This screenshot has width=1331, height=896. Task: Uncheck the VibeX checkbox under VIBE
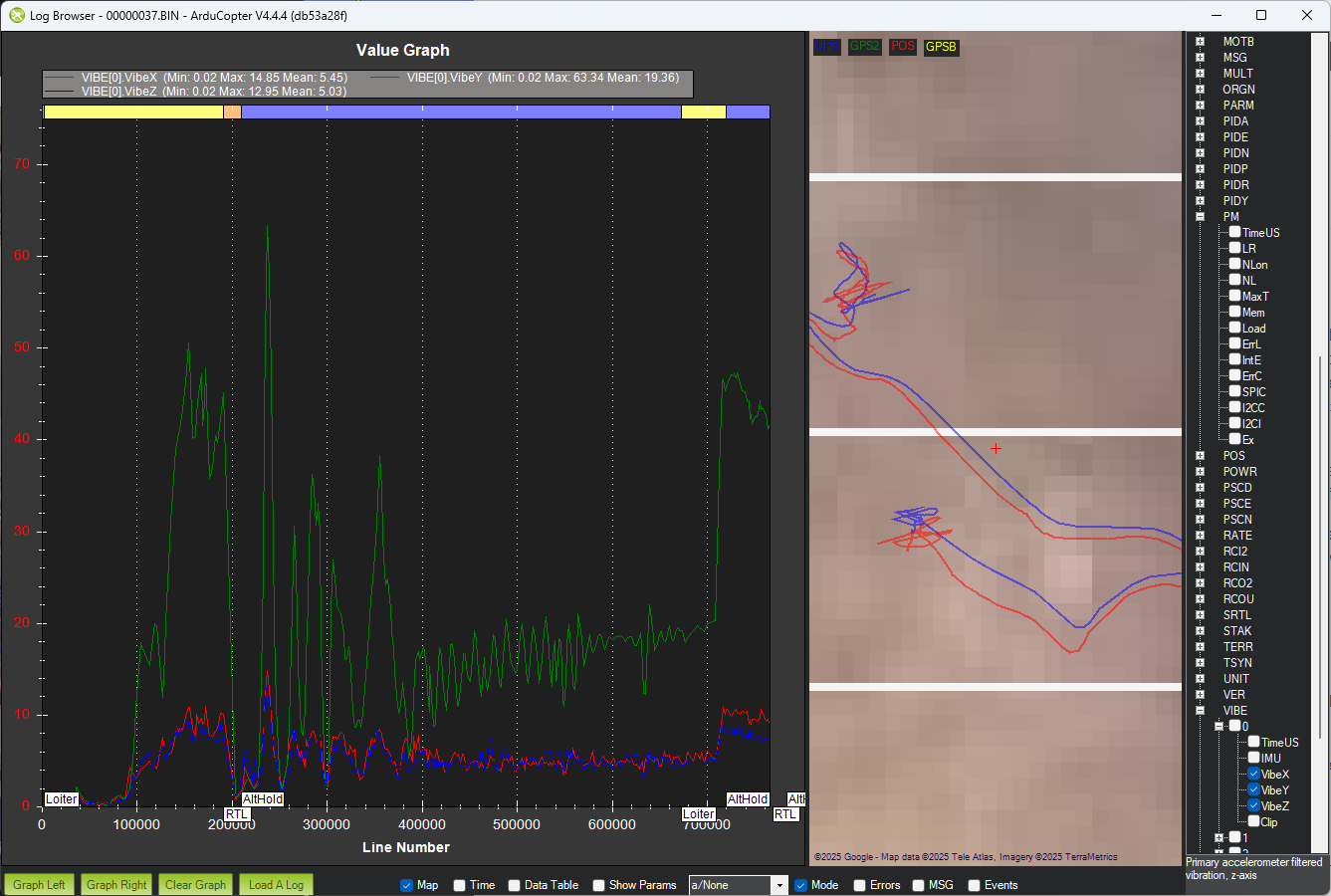(1253, 774)
